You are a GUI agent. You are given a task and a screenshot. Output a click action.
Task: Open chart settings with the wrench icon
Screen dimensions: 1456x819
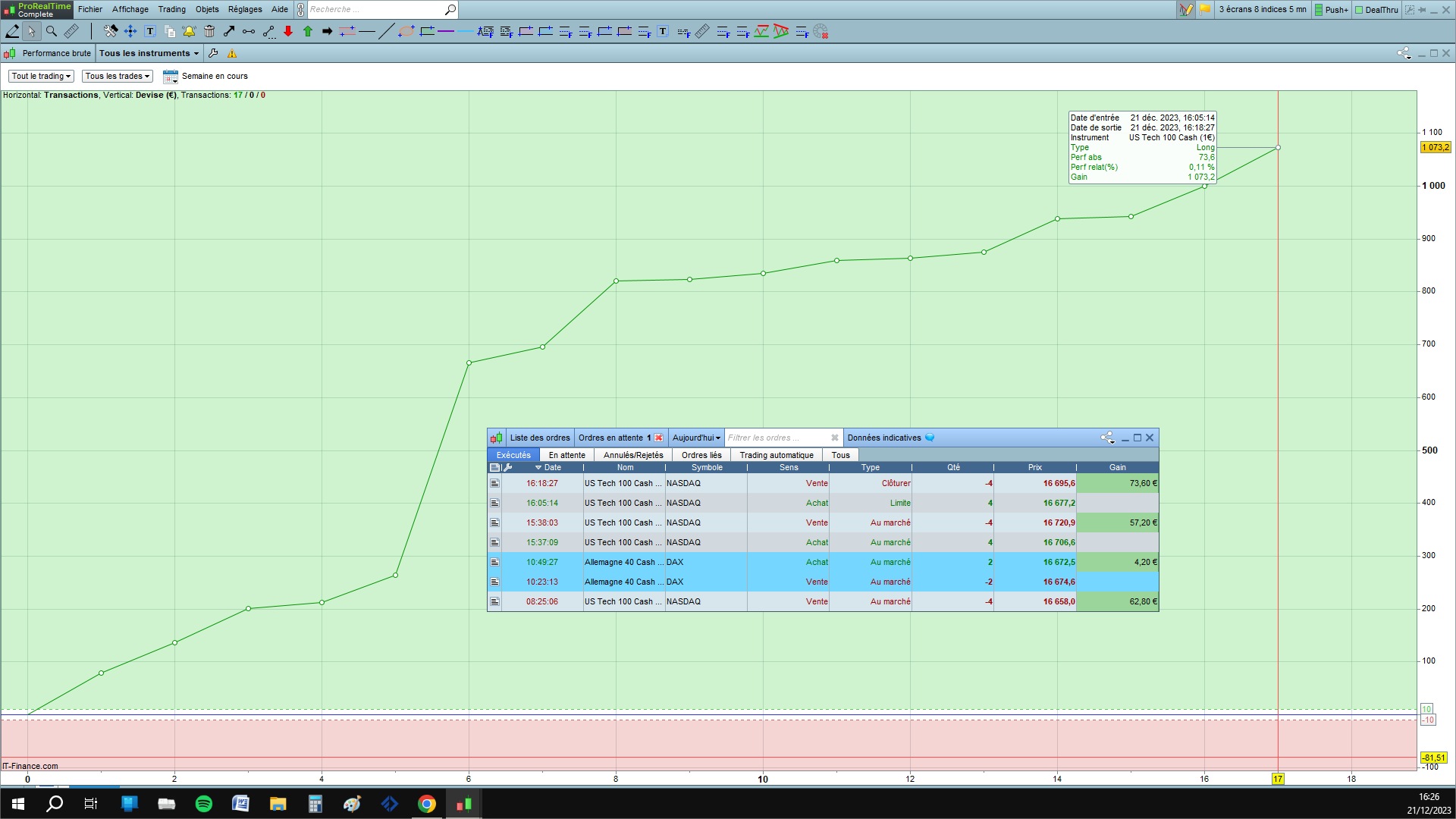[213, 53]
